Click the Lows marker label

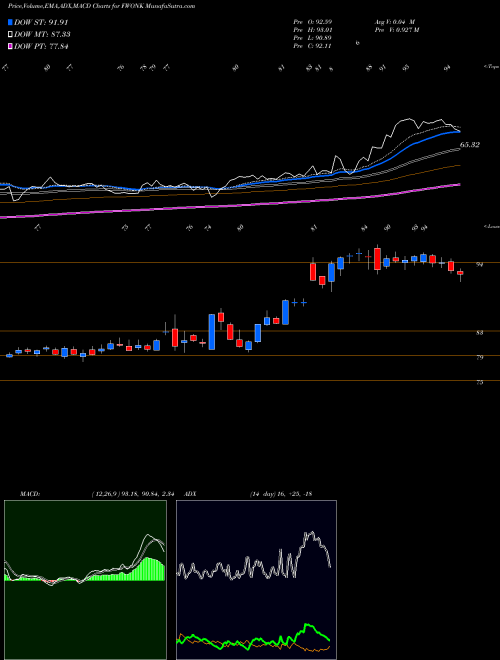click(491, 226)
